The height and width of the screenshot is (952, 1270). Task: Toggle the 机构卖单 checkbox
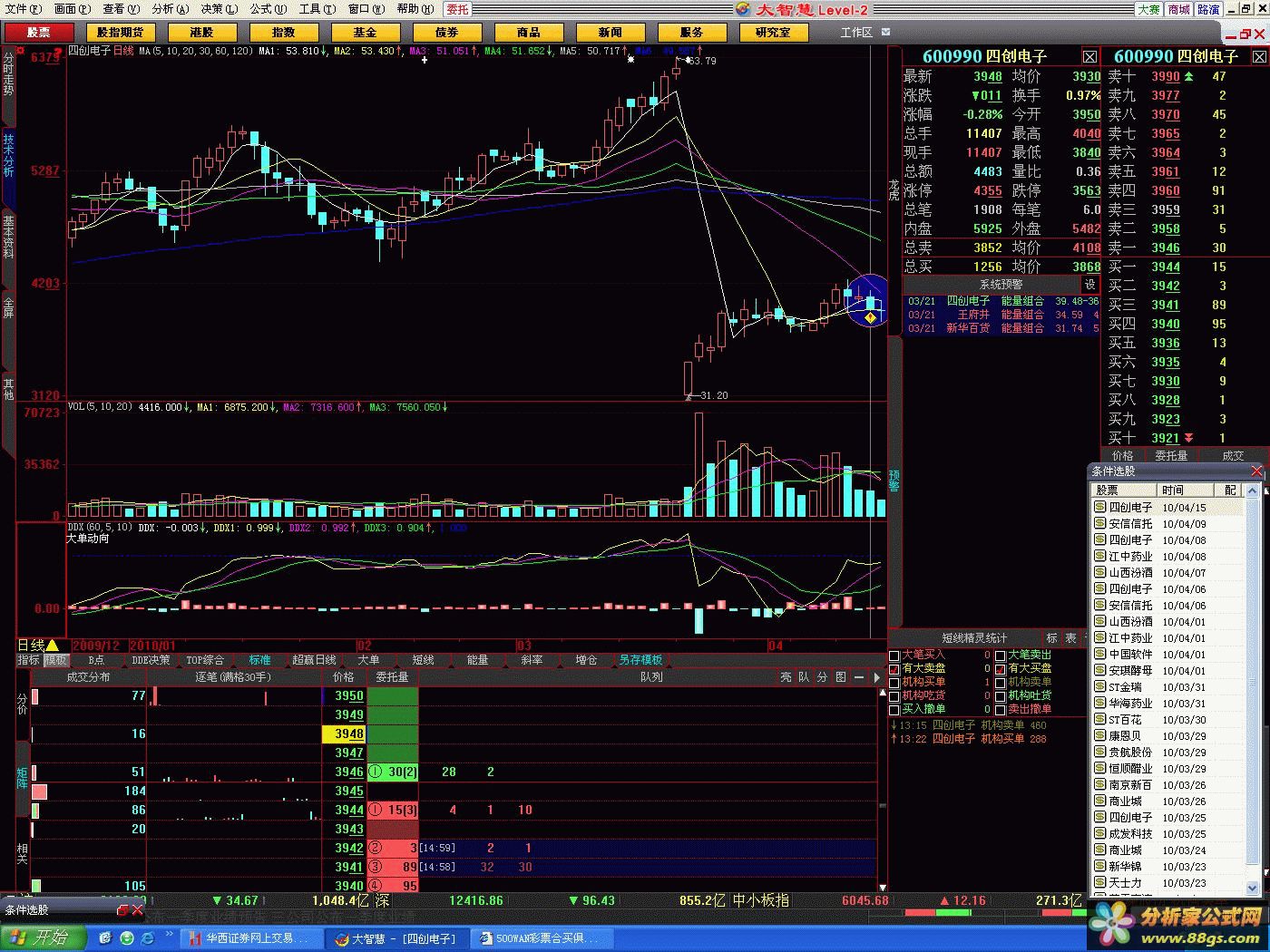click(x=1001, y=683)
